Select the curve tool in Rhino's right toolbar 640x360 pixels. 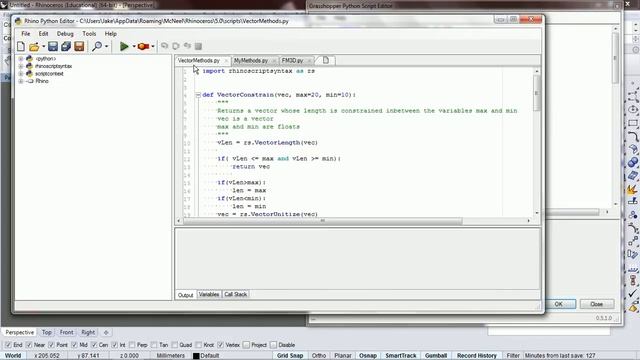tap(633, 136)
